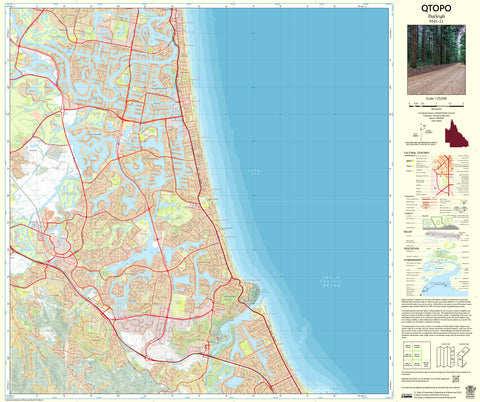Click the Creative Commons licence badge

coord(407,396)
